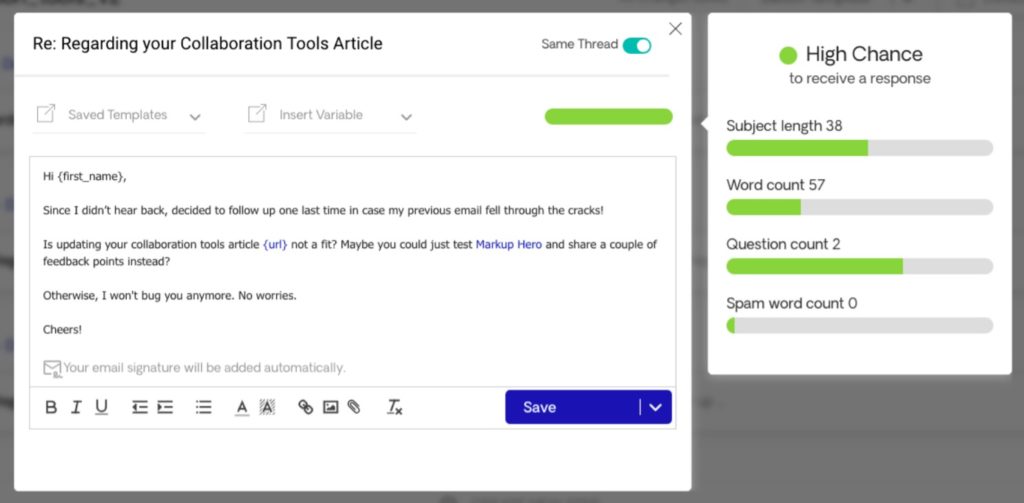The image size is (1024, 503).
Task: Insert a bulleted list
Action: point(204,407)
